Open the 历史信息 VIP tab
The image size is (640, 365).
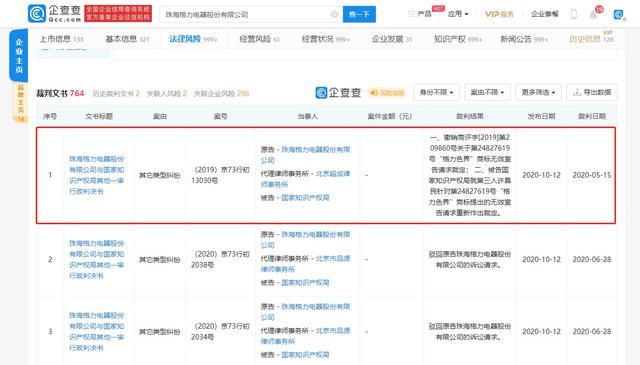click(591, 39)
